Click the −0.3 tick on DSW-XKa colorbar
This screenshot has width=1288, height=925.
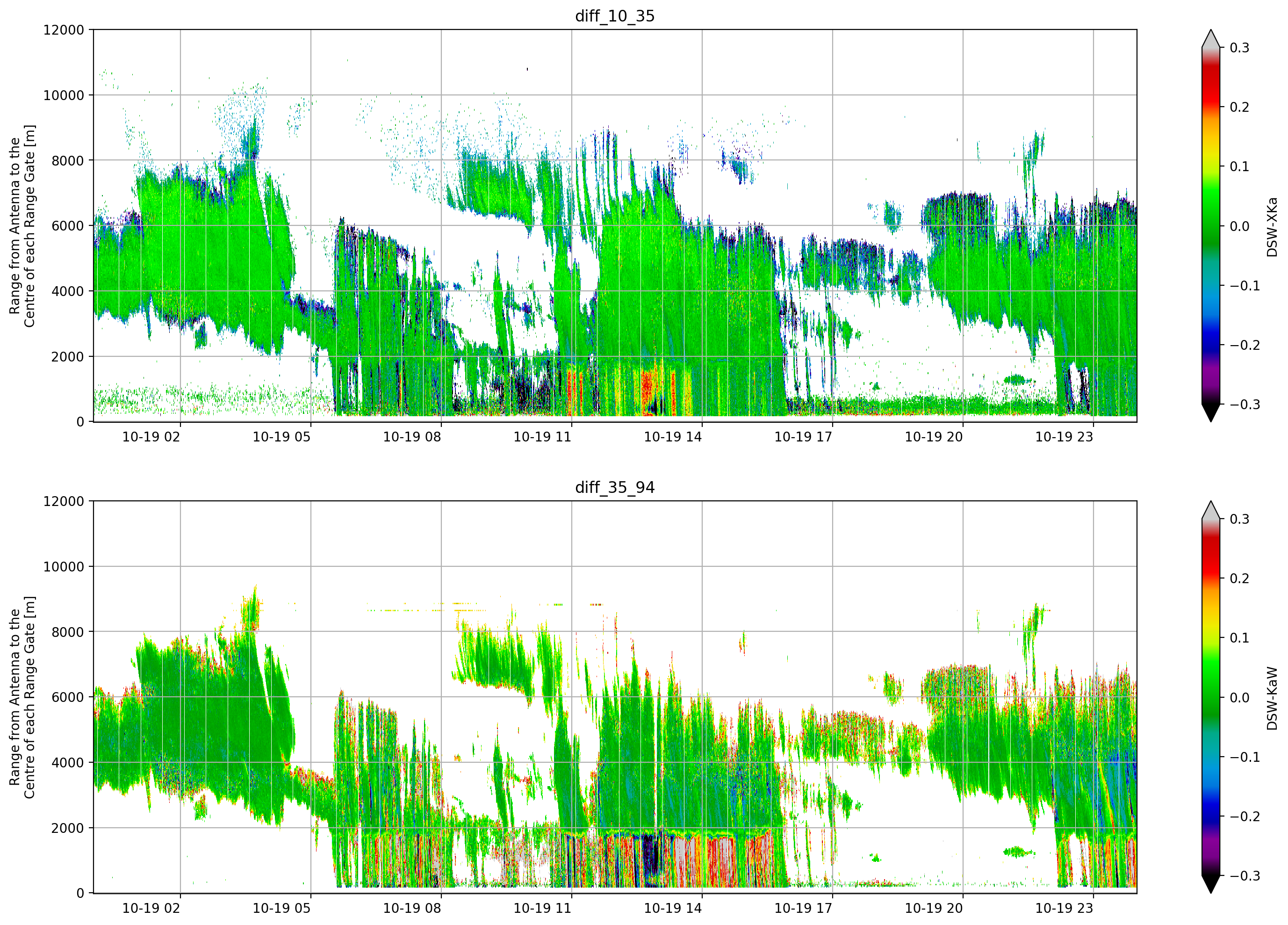[1245, 405]
